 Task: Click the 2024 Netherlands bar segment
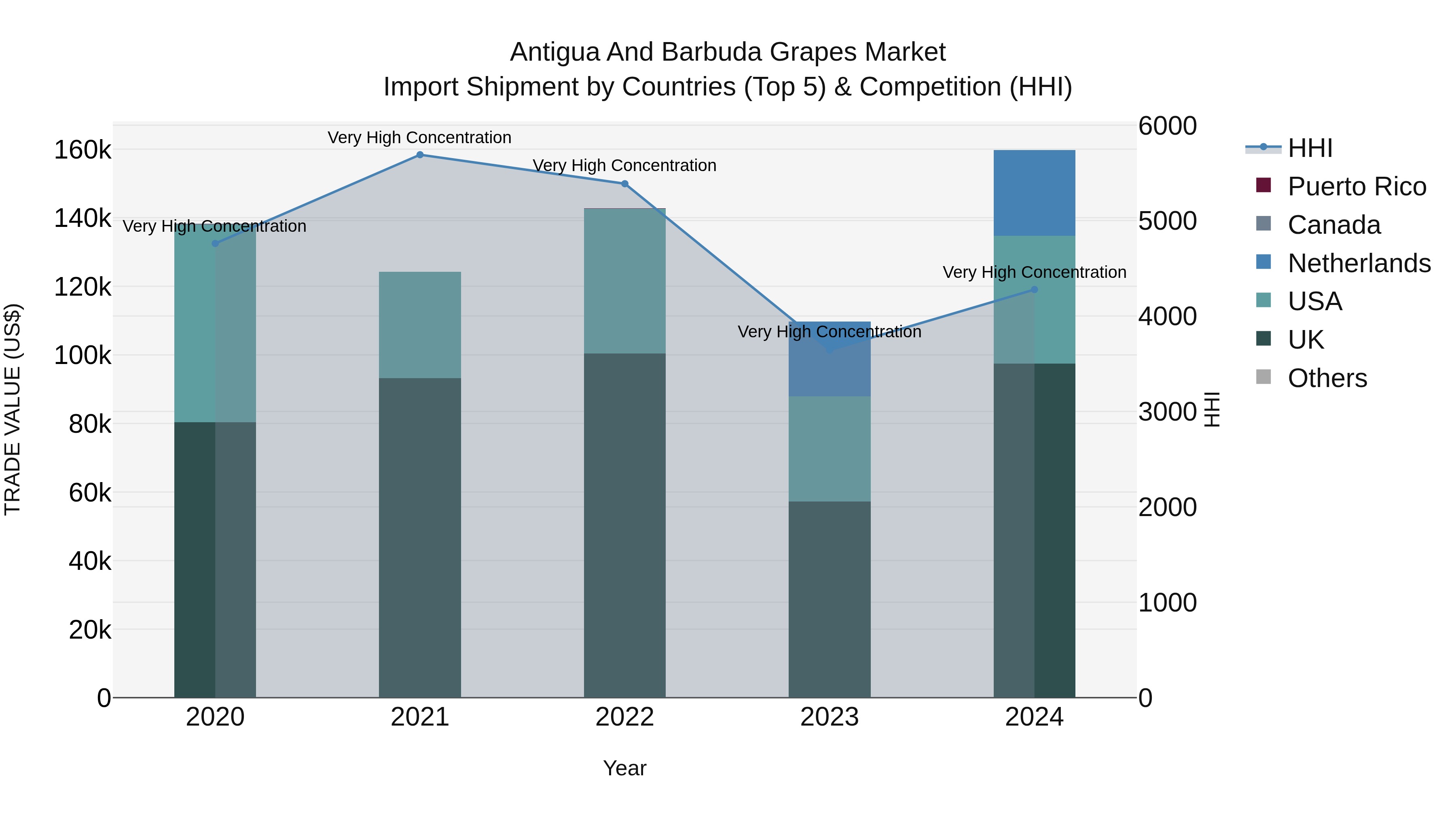[1034, 193]
